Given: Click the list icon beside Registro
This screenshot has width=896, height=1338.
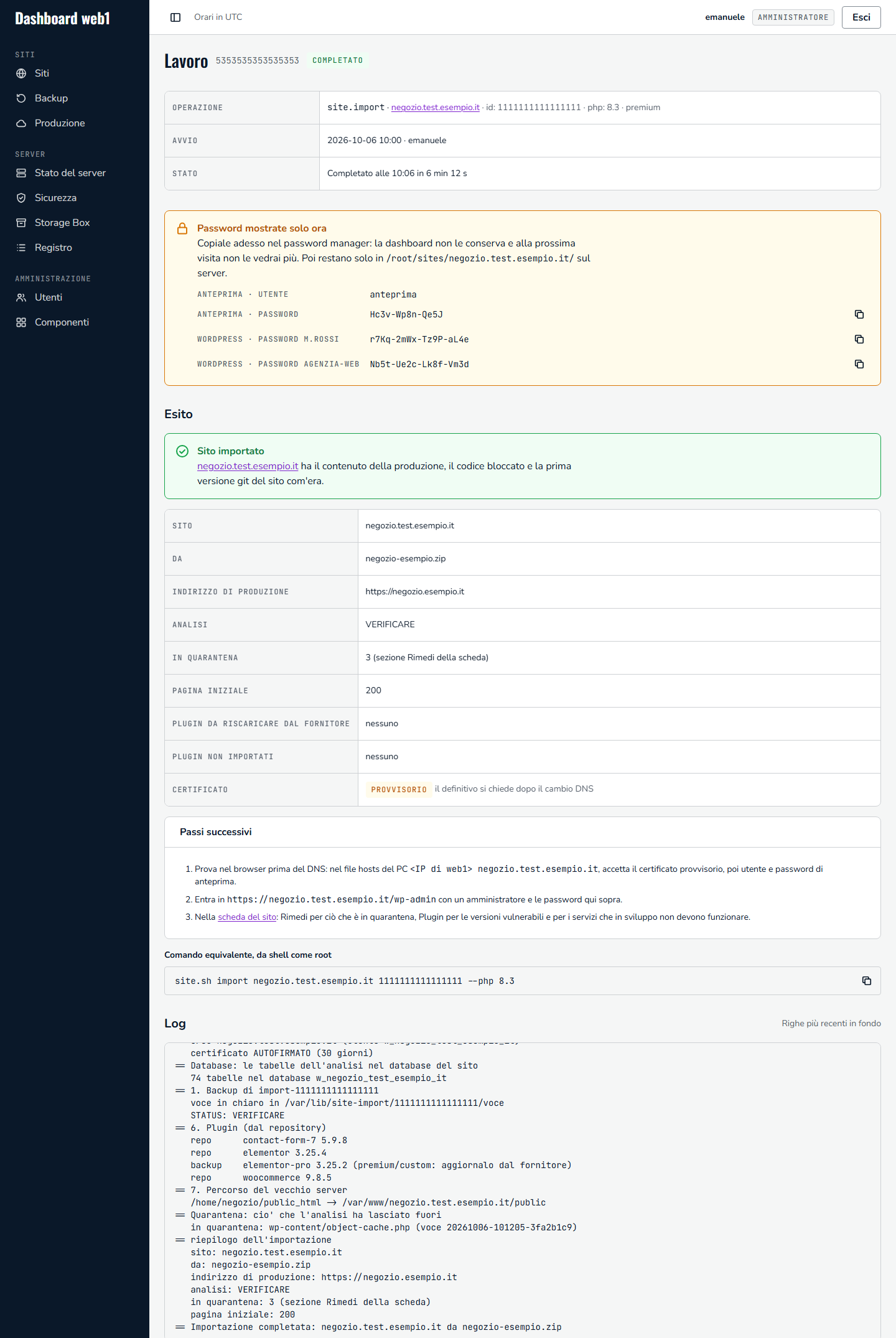Looking at the screenshot, I should coord(21,248).
